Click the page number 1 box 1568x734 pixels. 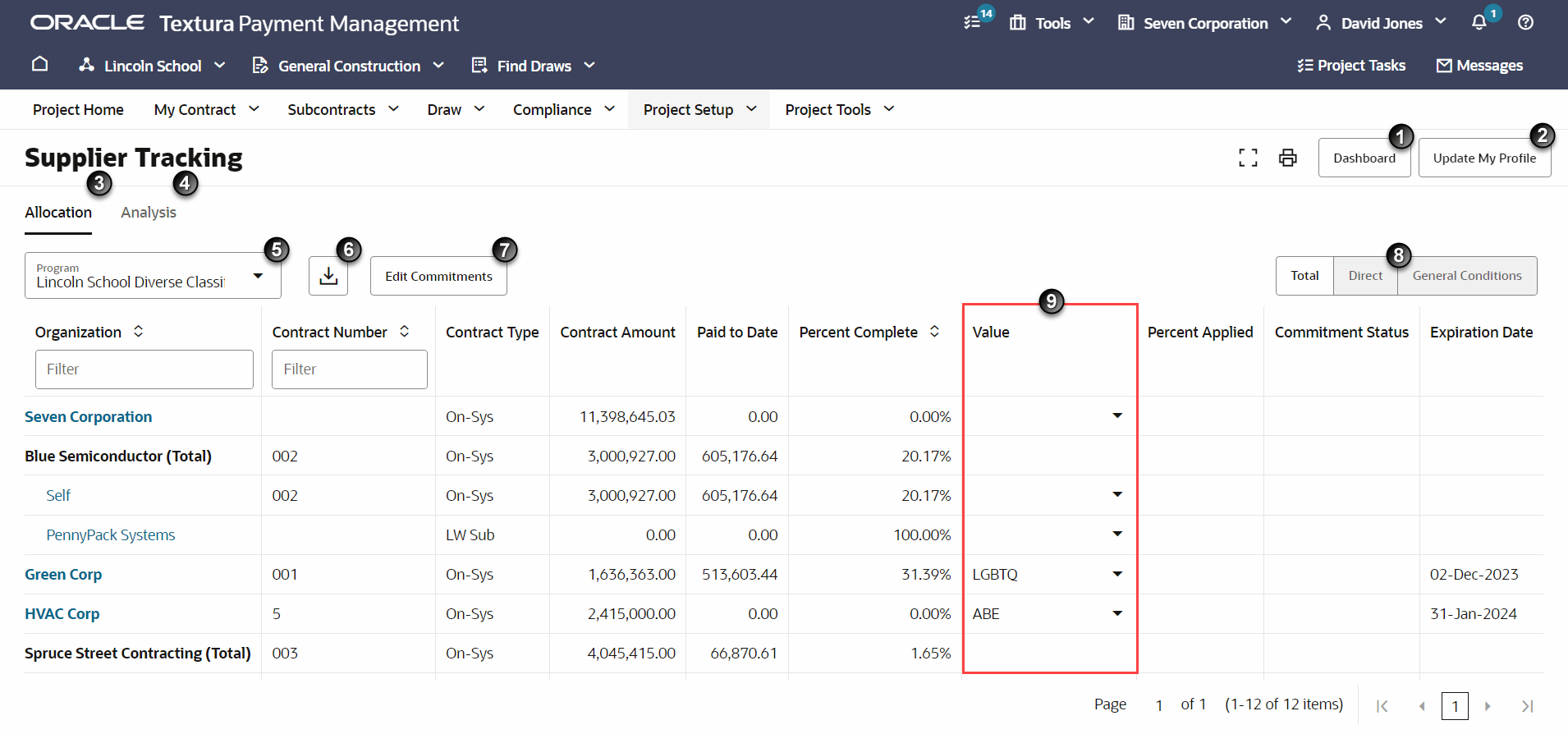coord(1455,706)
